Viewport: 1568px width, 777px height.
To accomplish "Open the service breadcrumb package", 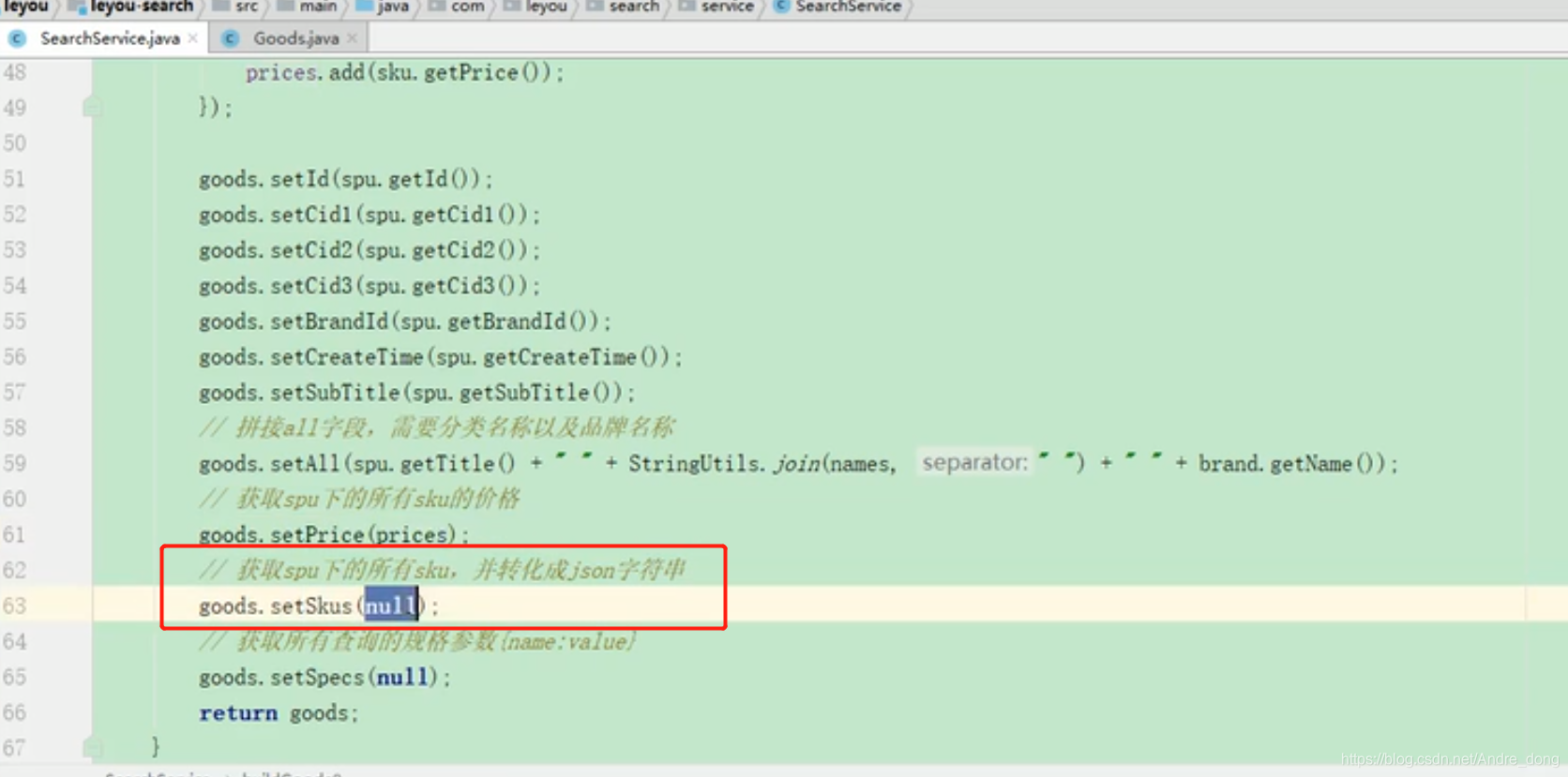I will tap(727, 7).
